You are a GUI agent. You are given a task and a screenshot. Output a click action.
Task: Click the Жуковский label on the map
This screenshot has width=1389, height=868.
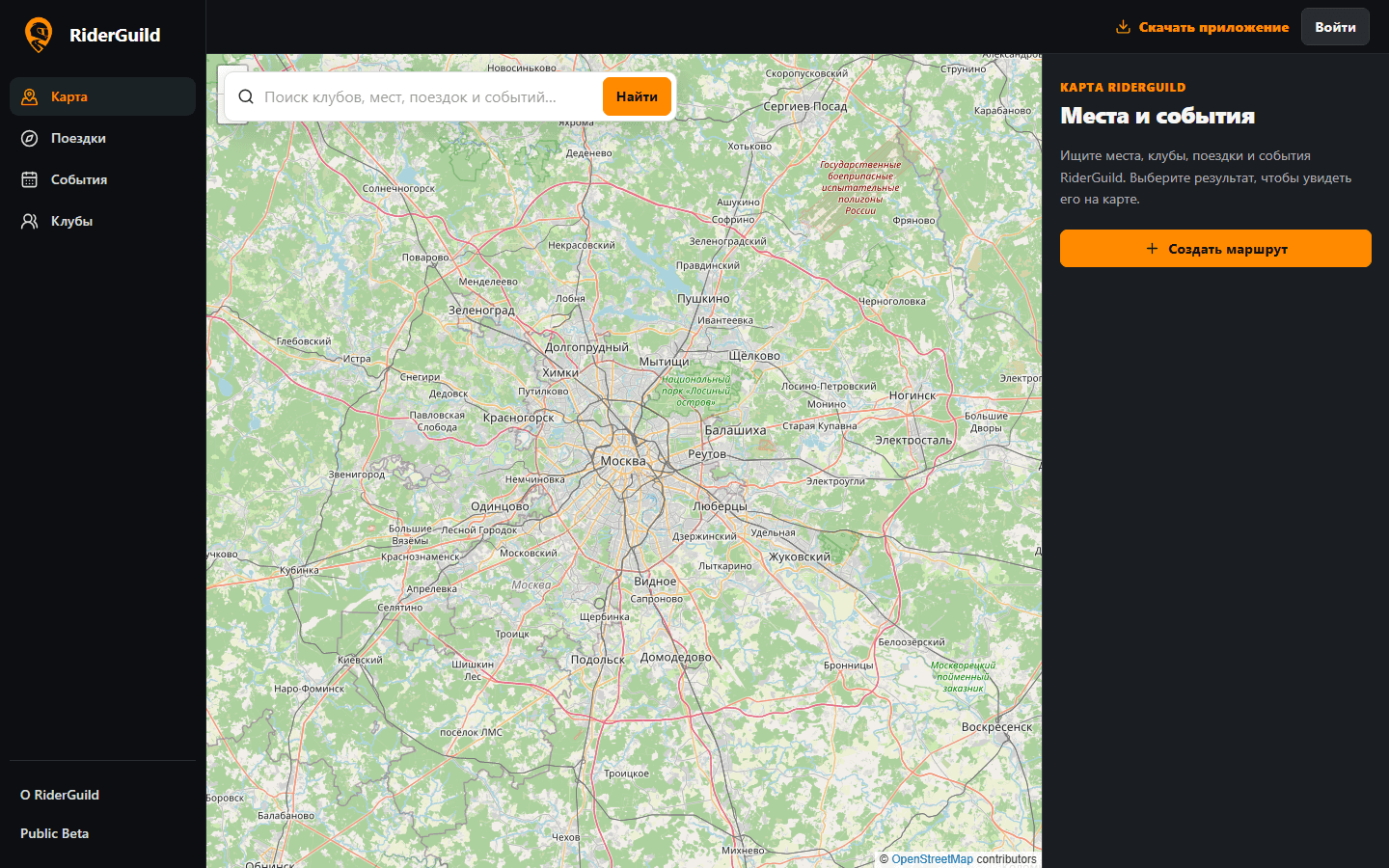coord(800,556)
